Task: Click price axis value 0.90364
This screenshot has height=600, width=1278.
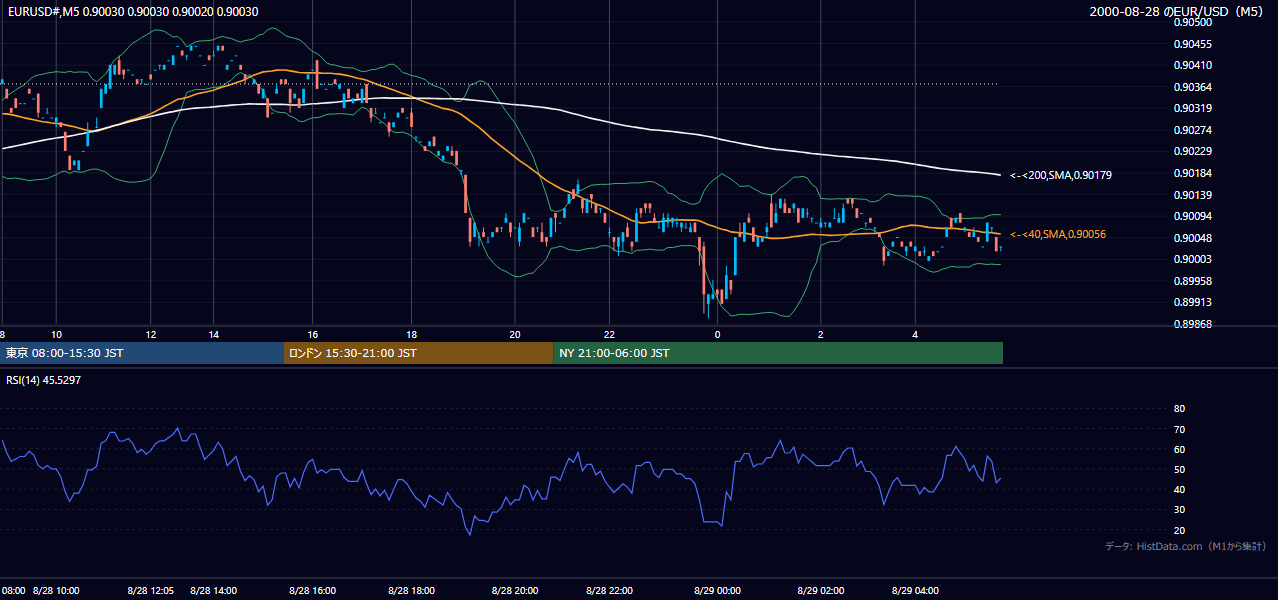Action: pyautogui.click(x=1193, y=87)
